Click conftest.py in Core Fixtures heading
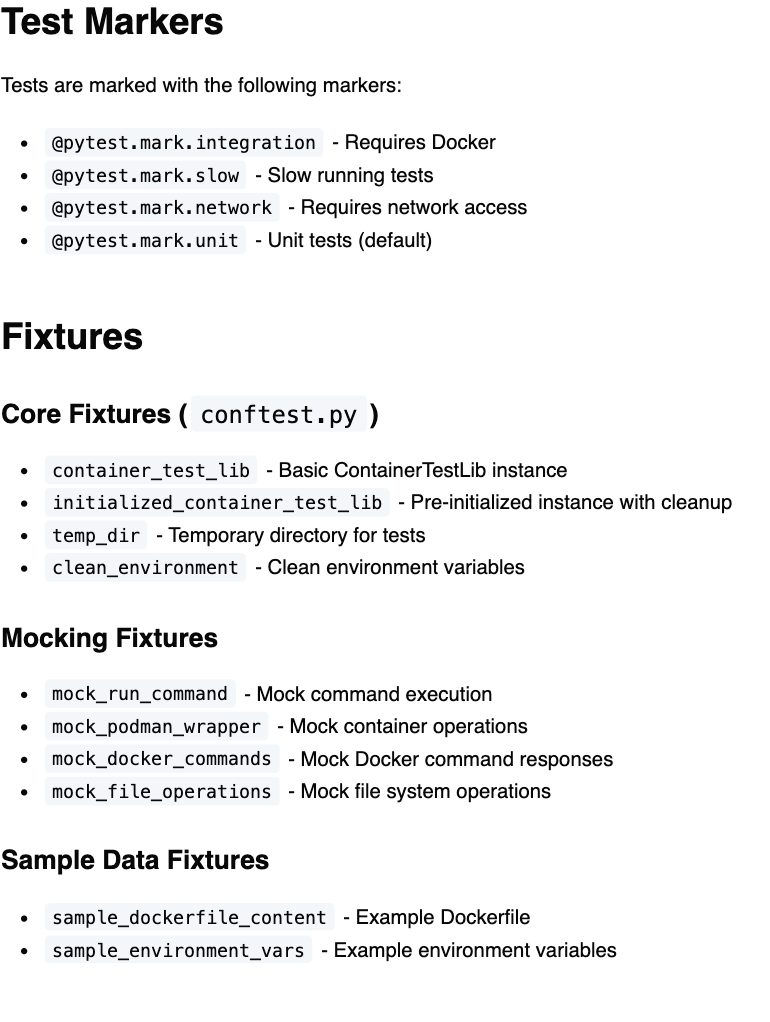 pos(278,415)
